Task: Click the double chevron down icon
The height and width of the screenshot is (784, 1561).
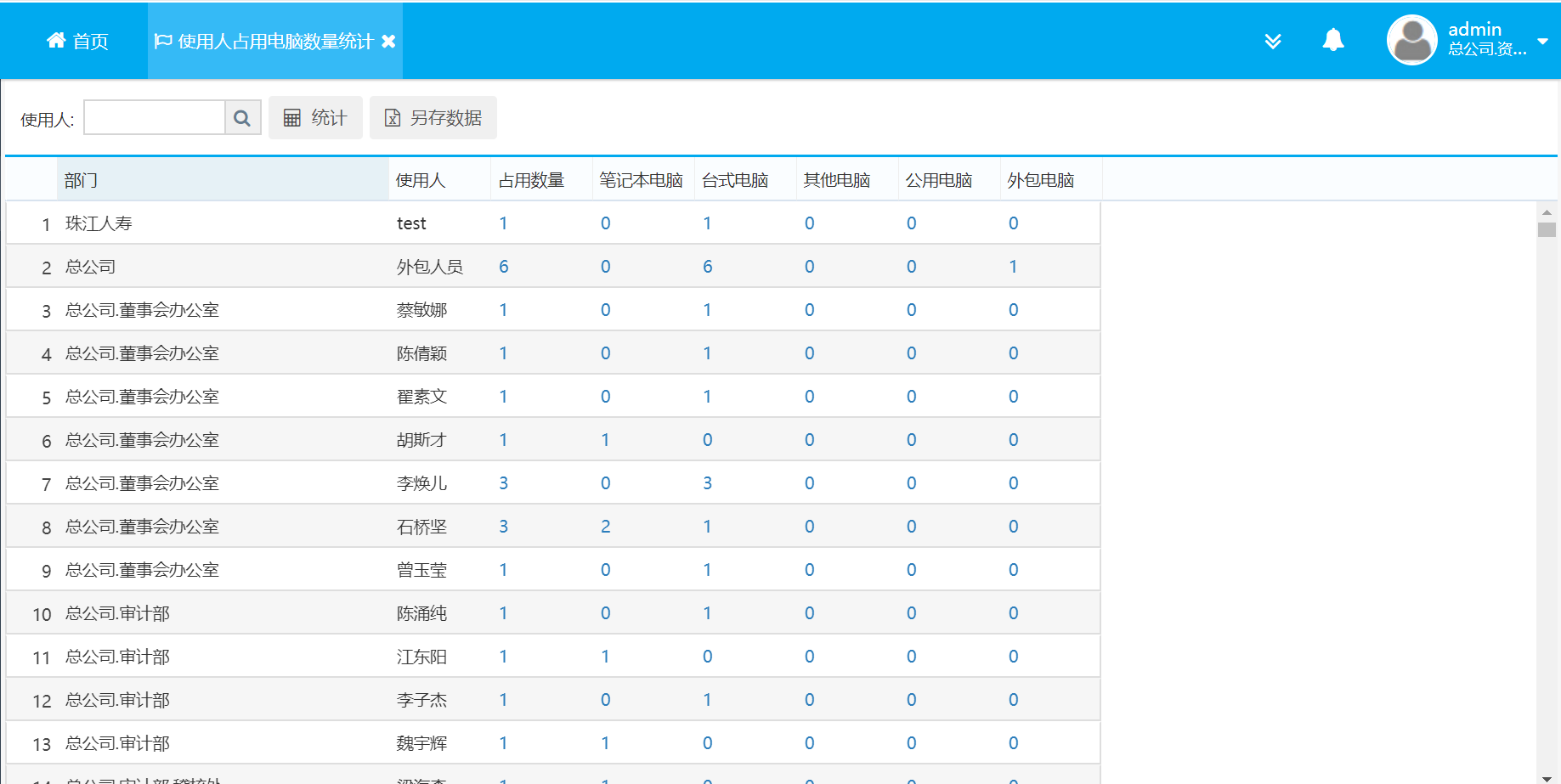Action: coord(1272,42)
